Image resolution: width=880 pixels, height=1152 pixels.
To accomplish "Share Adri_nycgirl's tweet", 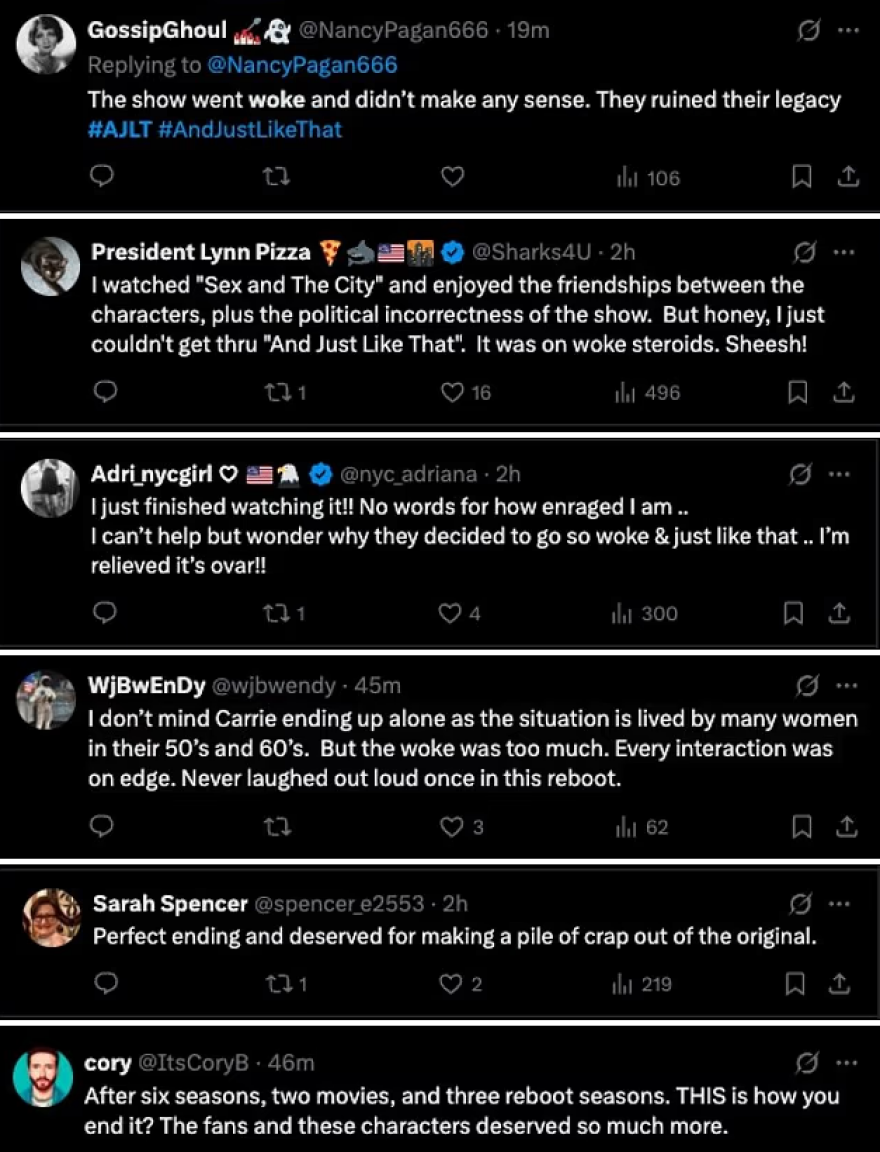I will point(840,613).
